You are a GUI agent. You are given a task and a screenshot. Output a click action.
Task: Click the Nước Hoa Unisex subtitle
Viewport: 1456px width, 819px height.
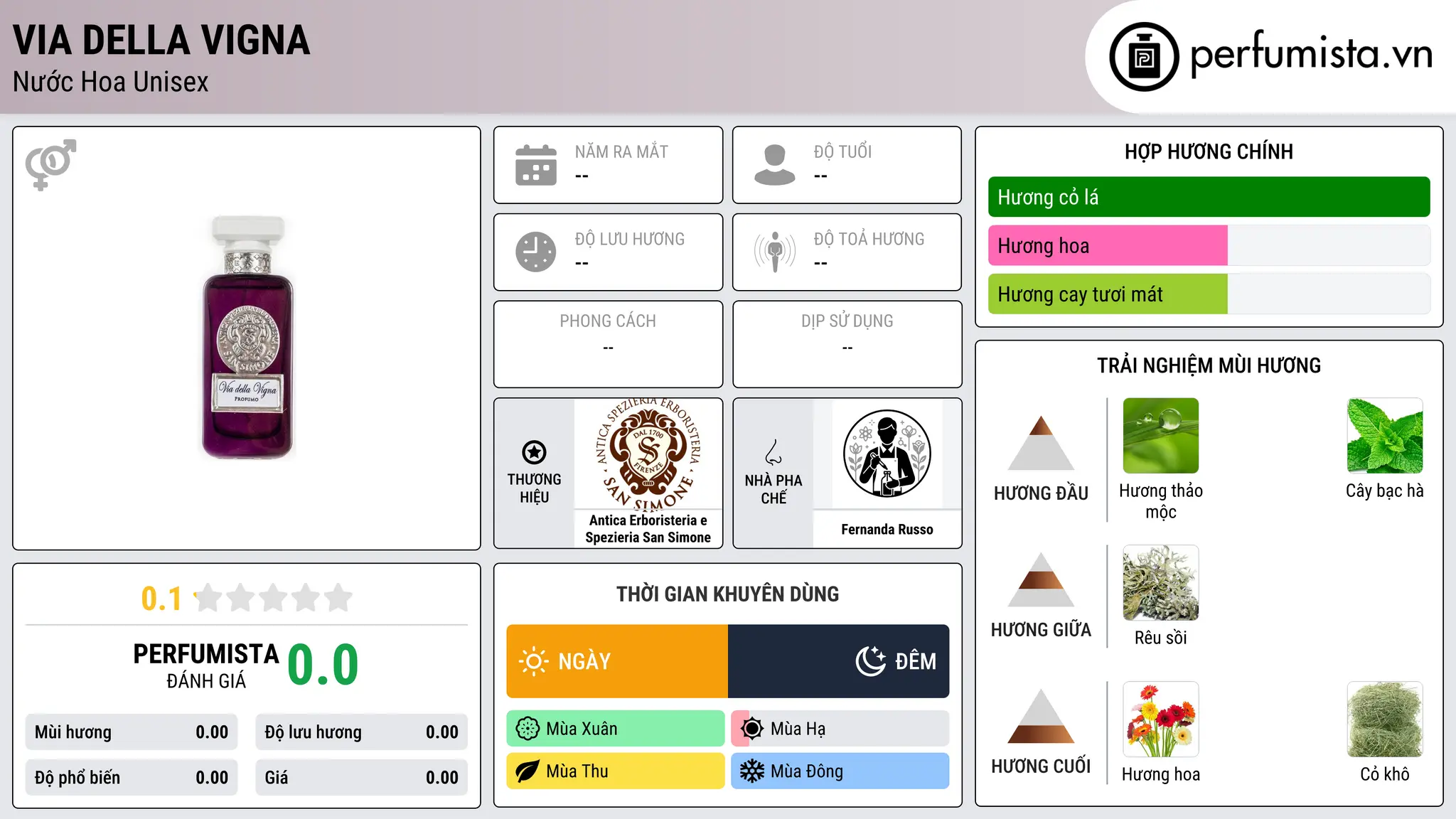coord(111,82)
